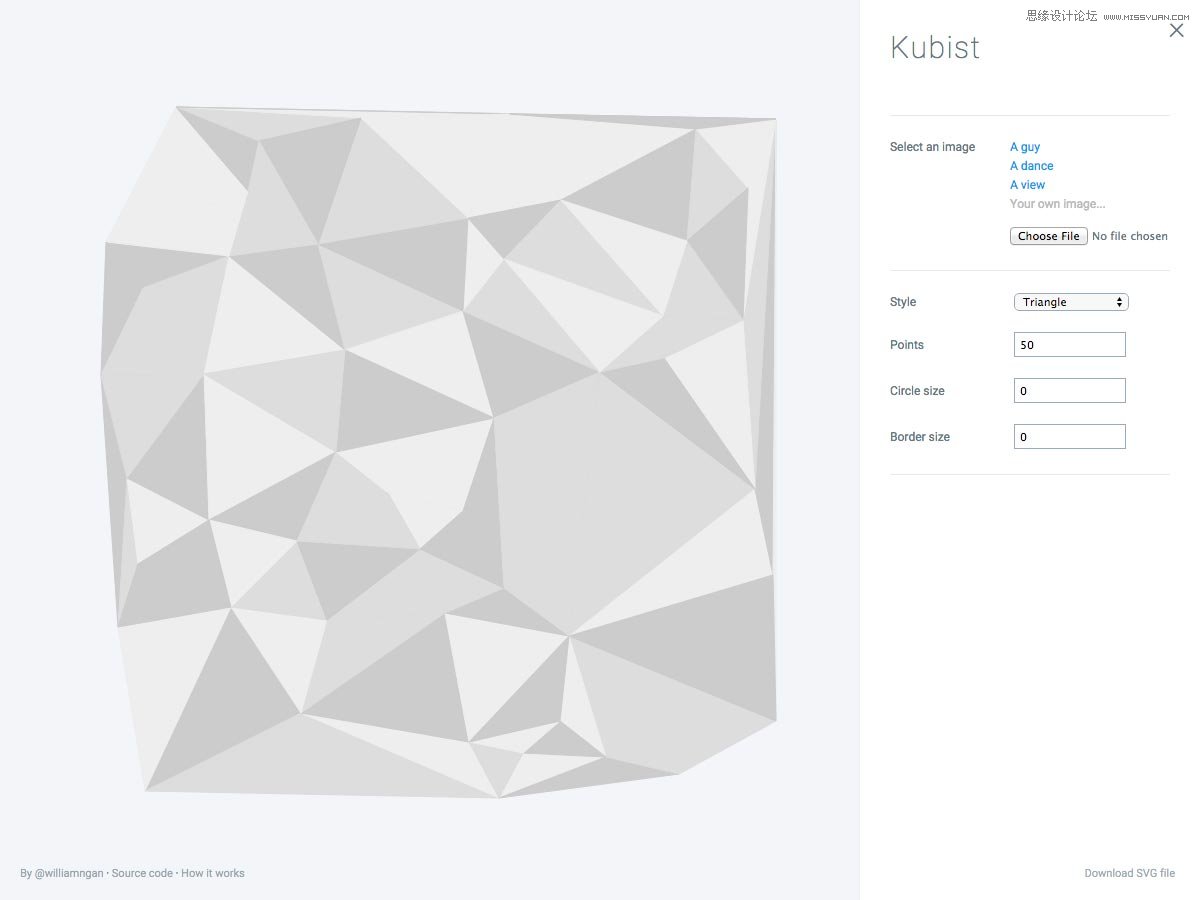Click into the Circle size field
Screen dimensions: 1200x900
pos(1069,391)
